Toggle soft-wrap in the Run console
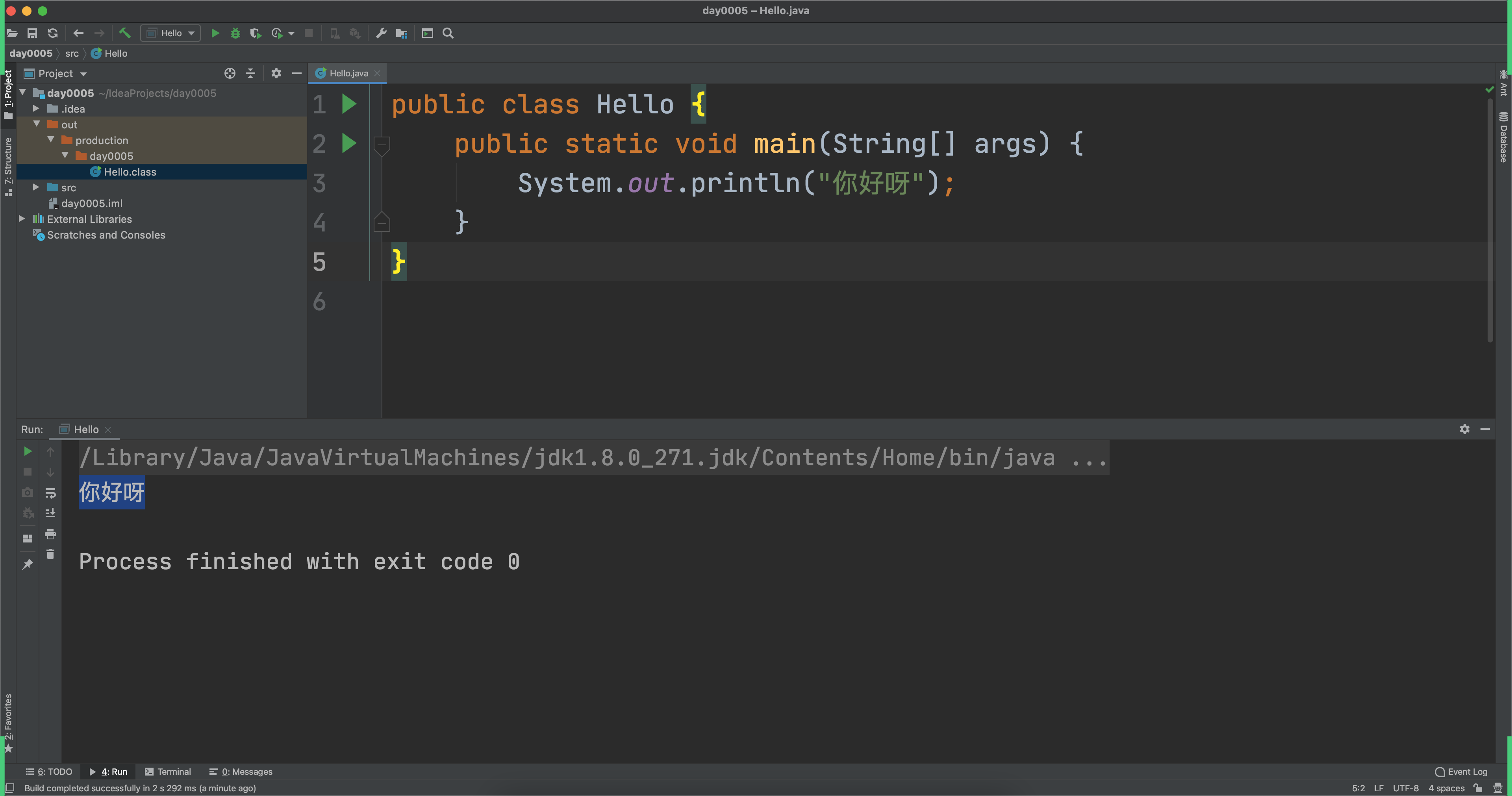The image size is (1512, 796). tap(50, 493)
